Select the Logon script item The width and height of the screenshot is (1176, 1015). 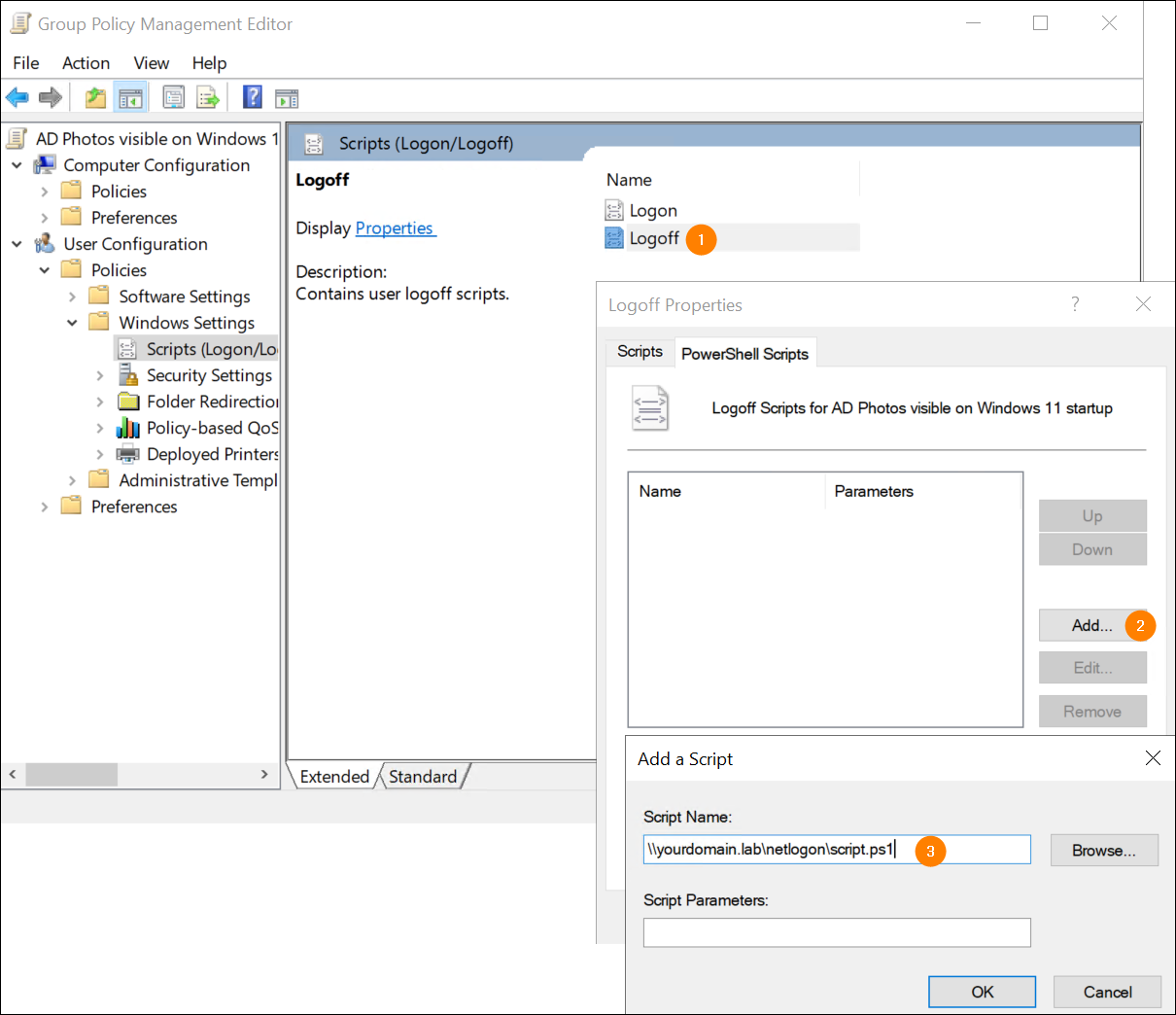[x=652, y=211]
